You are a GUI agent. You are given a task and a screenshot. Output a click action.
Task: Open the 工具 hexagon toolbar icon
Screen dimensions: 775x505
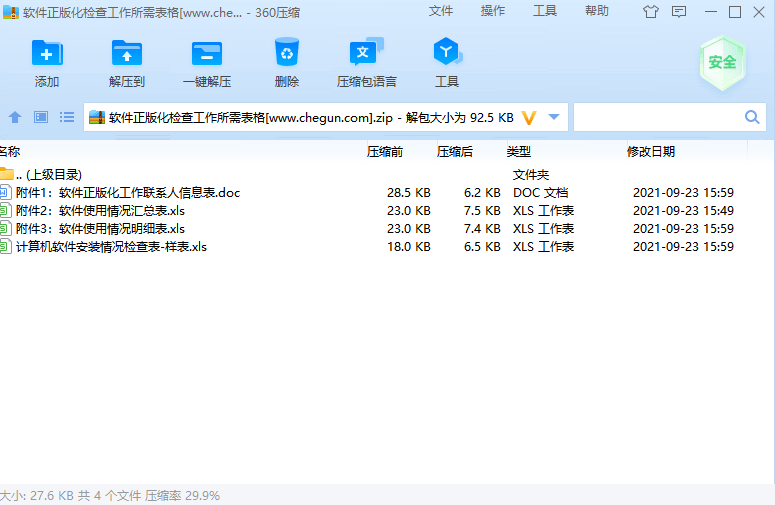[447, 51]
